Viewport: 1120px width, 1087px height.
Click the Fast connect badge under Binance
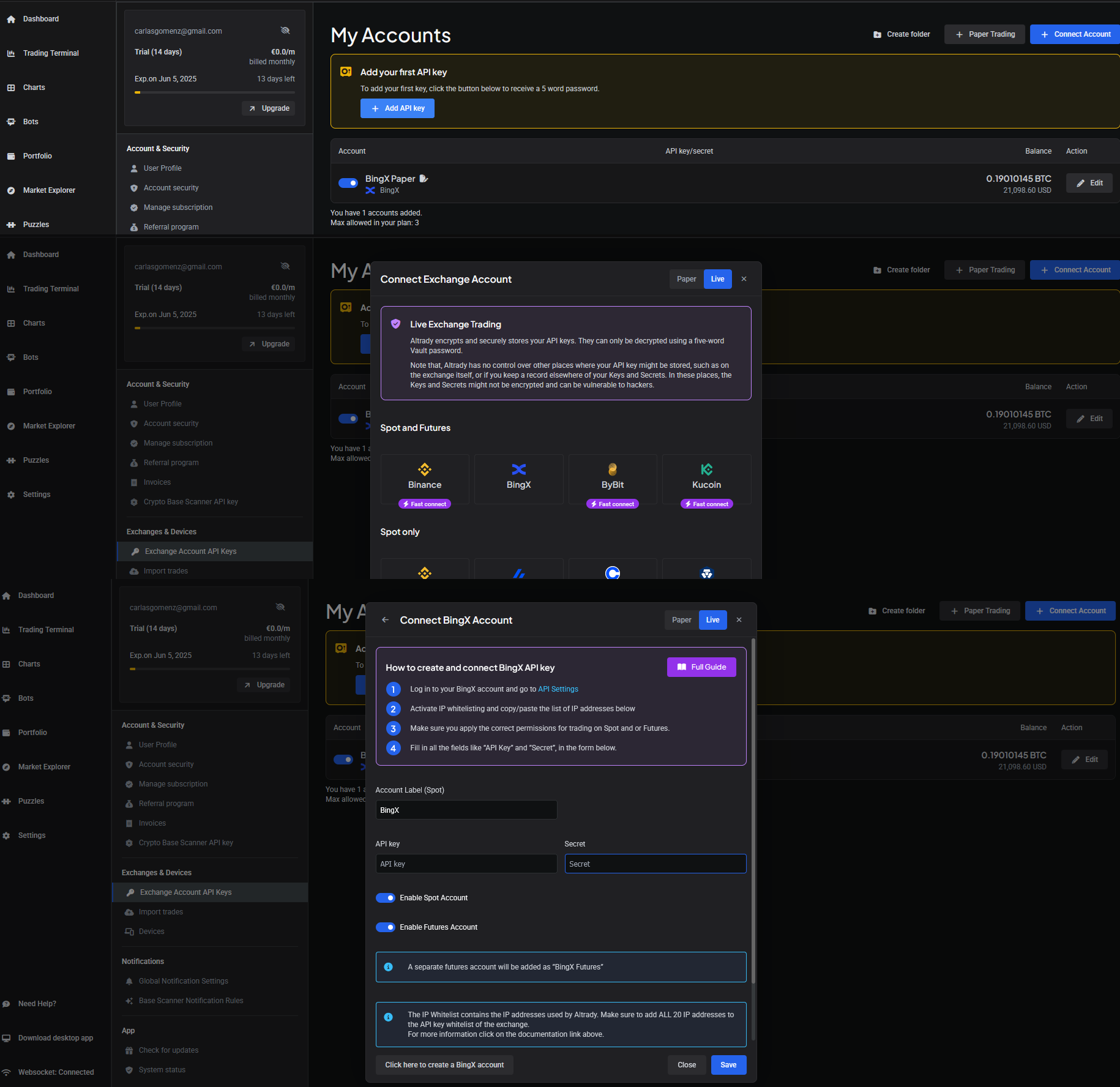coord(425,504)
